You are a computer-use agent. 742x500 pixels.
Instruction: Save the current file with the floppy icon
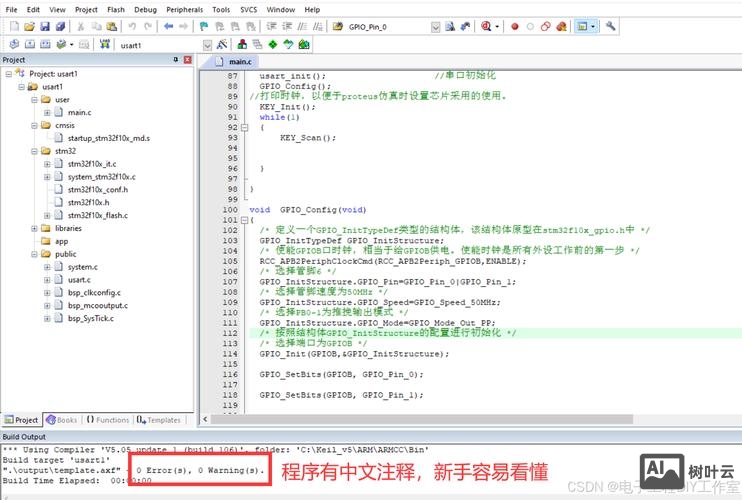45,26
